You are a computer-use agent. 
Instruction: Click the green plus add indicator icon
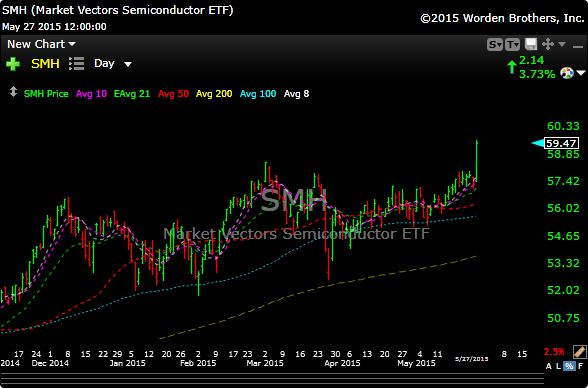(13, 64)
